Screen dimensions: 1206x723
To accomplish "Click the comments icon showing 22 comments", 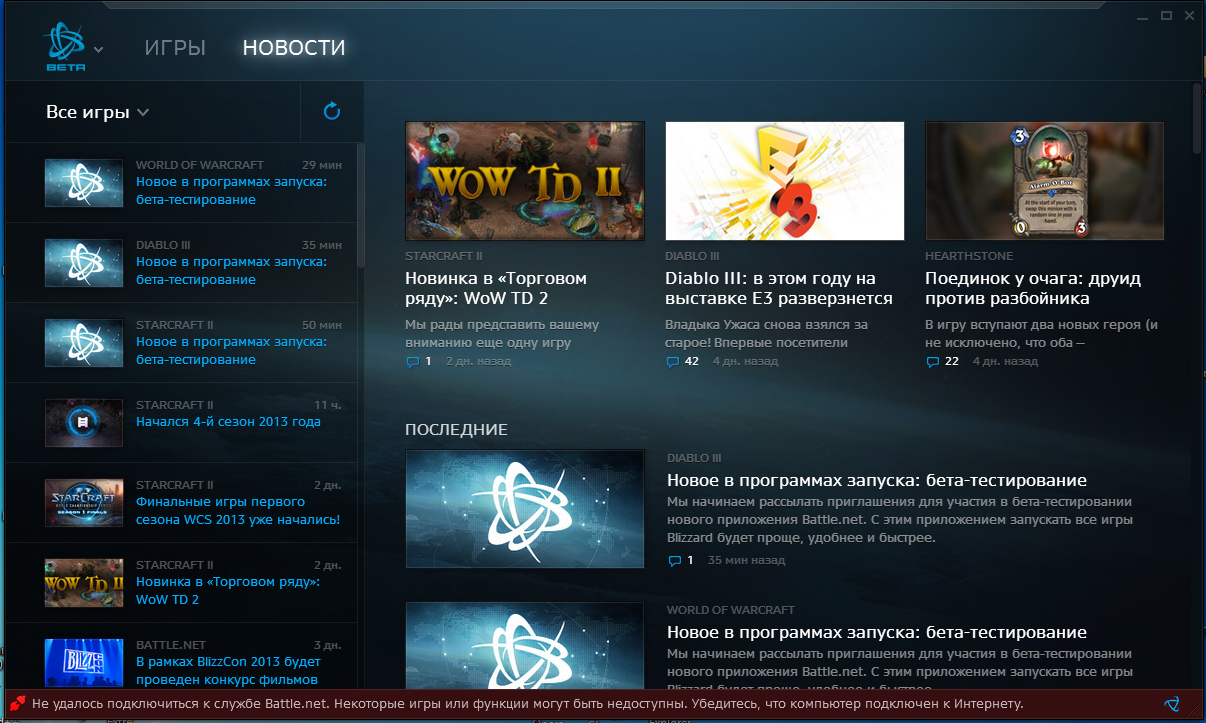I will 932,361.
